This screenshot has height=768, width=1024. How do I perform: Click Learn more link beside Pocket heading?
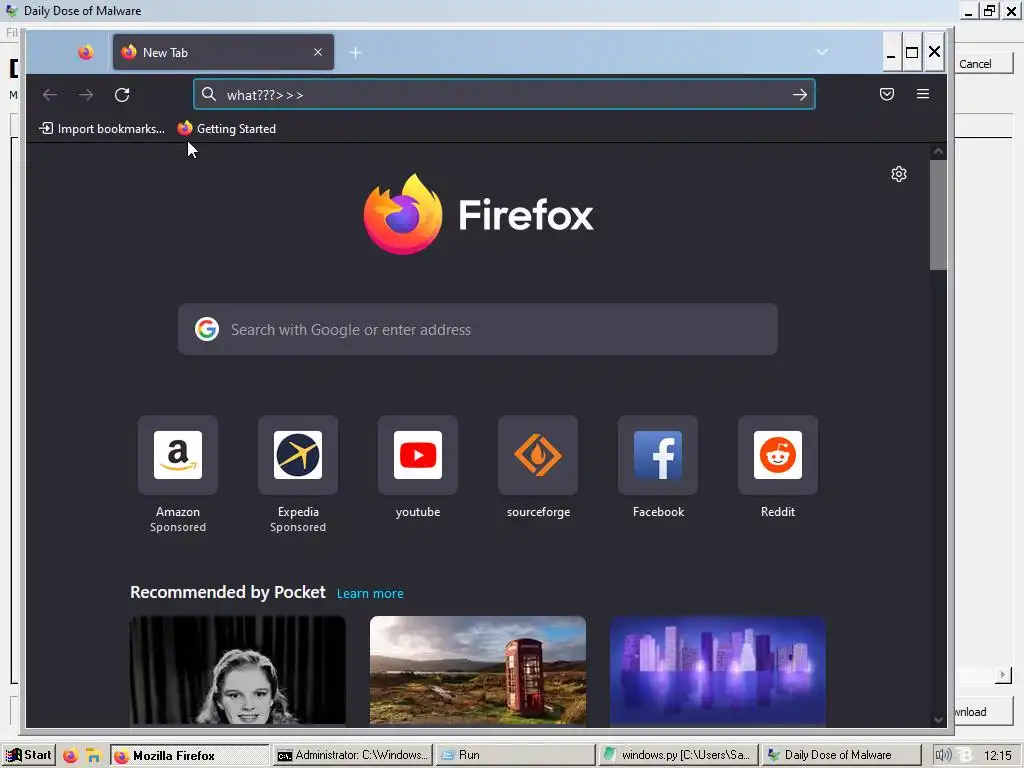[x=370, y=593]
